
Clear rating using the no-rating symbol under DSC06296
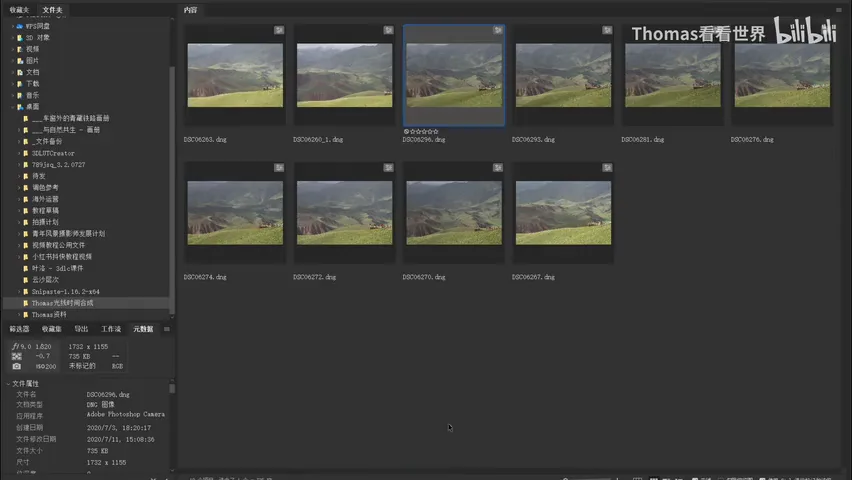[x=406, y=132]
